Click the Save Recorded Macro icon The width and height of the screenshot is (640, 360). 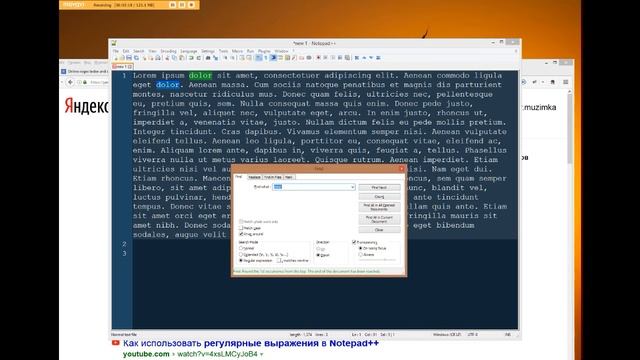tap(347, 58)
